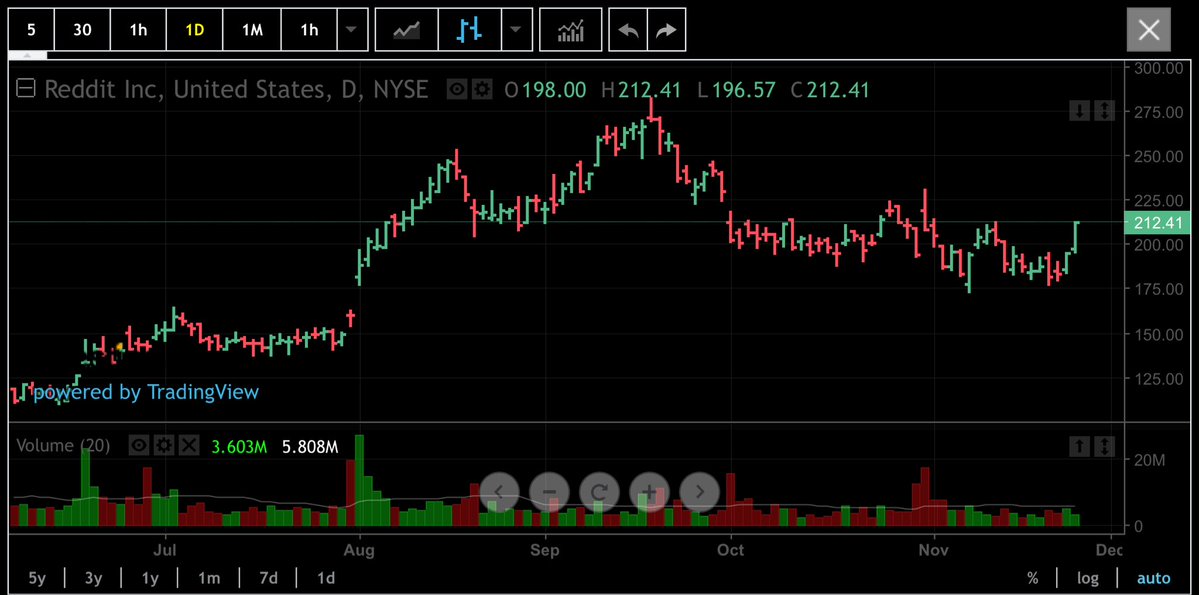Switch to the 1D interval
This screenshot has width=1199, height=595.
coord(194,29)
